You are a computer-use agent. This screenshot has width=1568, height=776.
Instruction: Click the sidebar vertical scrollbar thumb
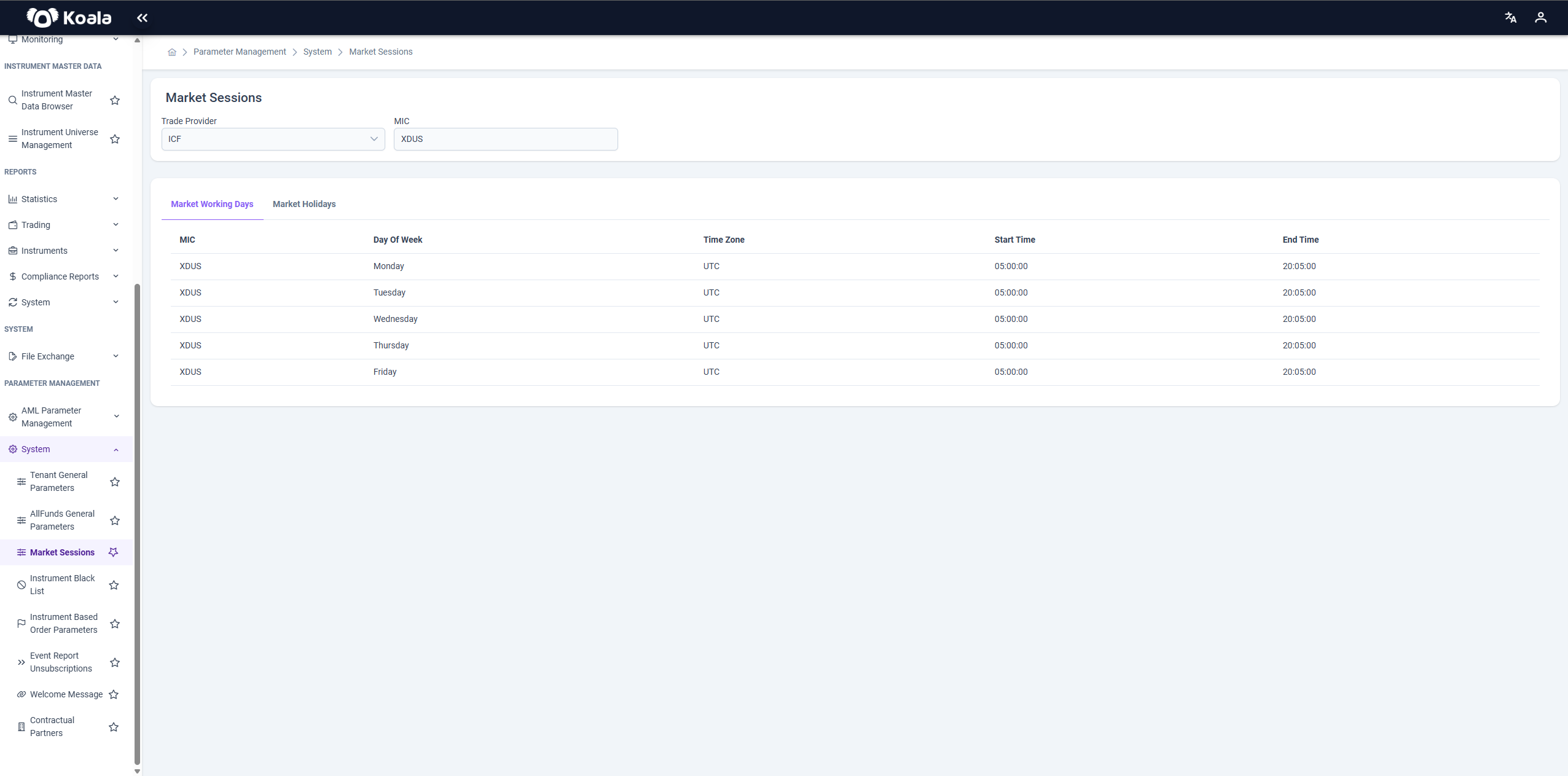click(137, 524)
